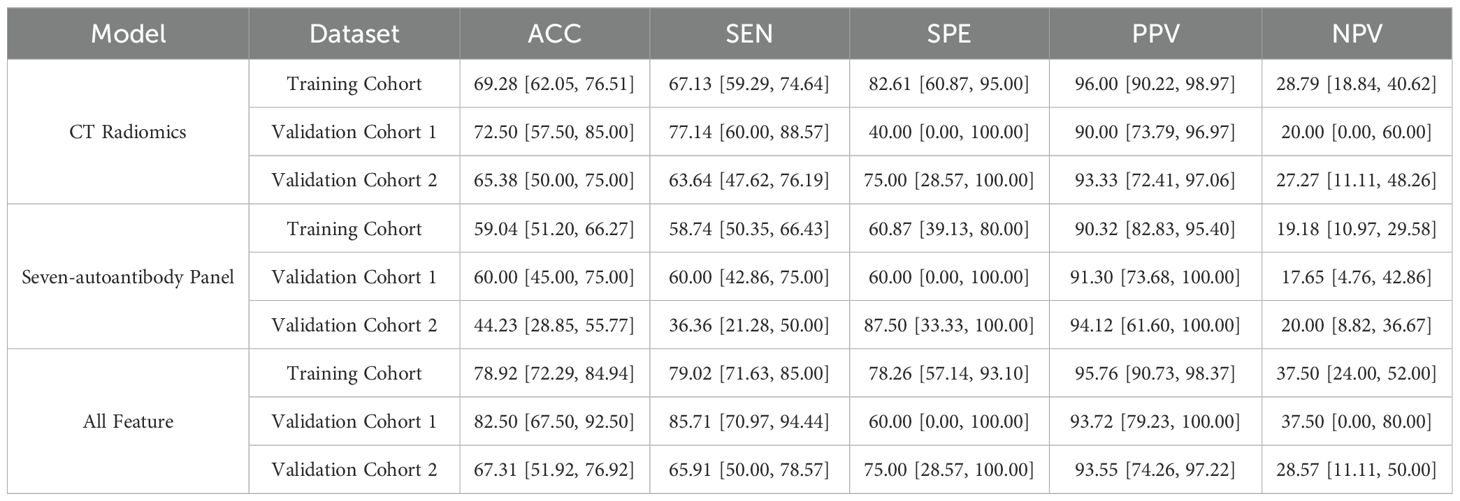The height and width of the screenshot is (501, 1460).
Task: Select the CT Radiomics model cell
Action: (128, 132)
